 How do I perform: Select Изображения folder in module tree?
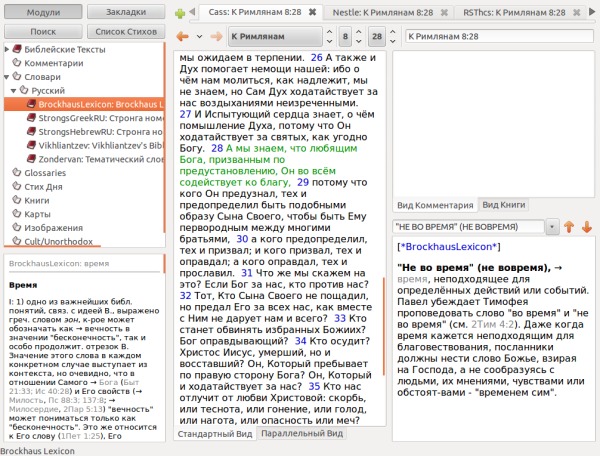point(54,228)
